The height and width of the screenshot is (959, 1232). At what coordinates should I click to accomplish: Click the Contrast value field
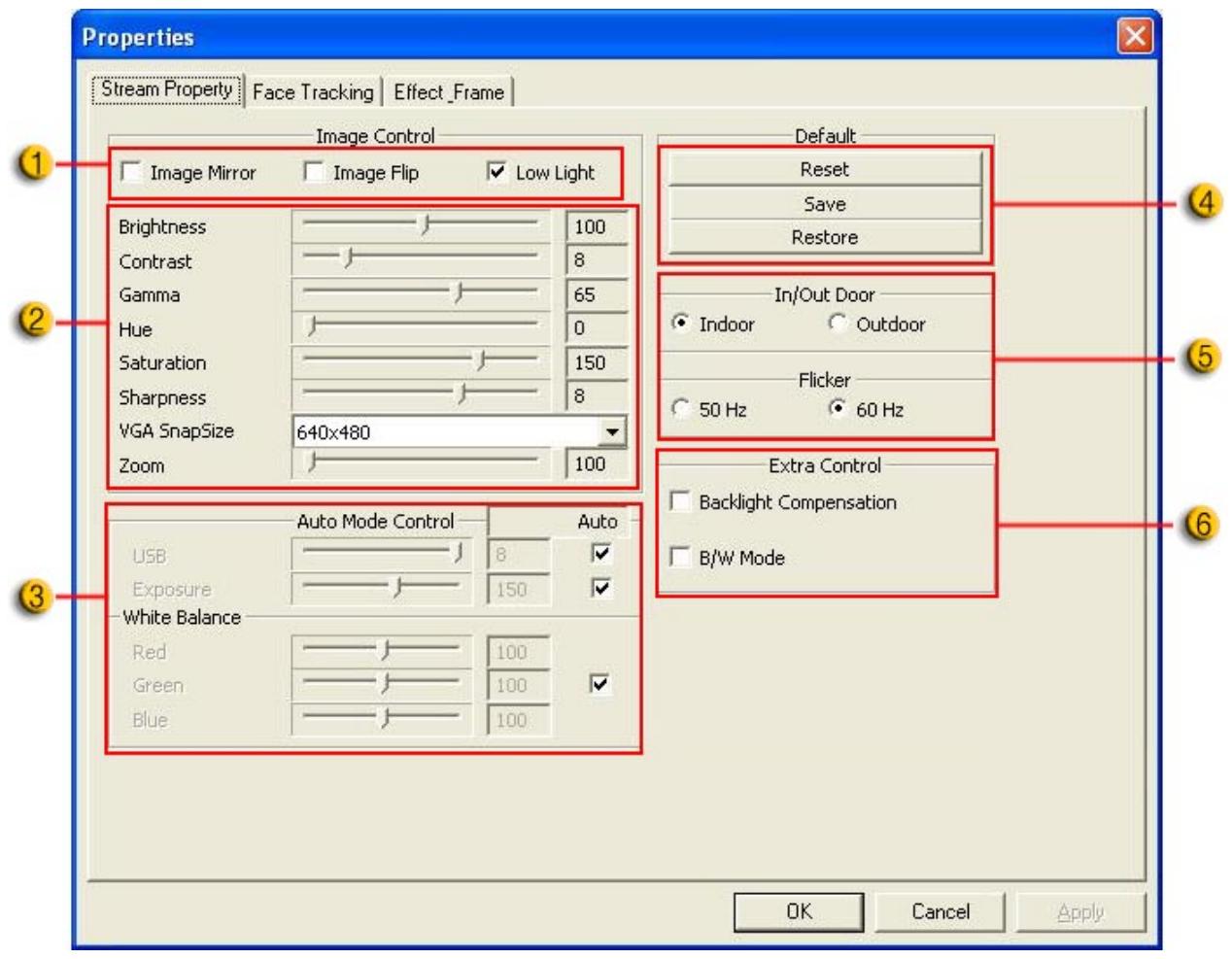tap(597, 260)
